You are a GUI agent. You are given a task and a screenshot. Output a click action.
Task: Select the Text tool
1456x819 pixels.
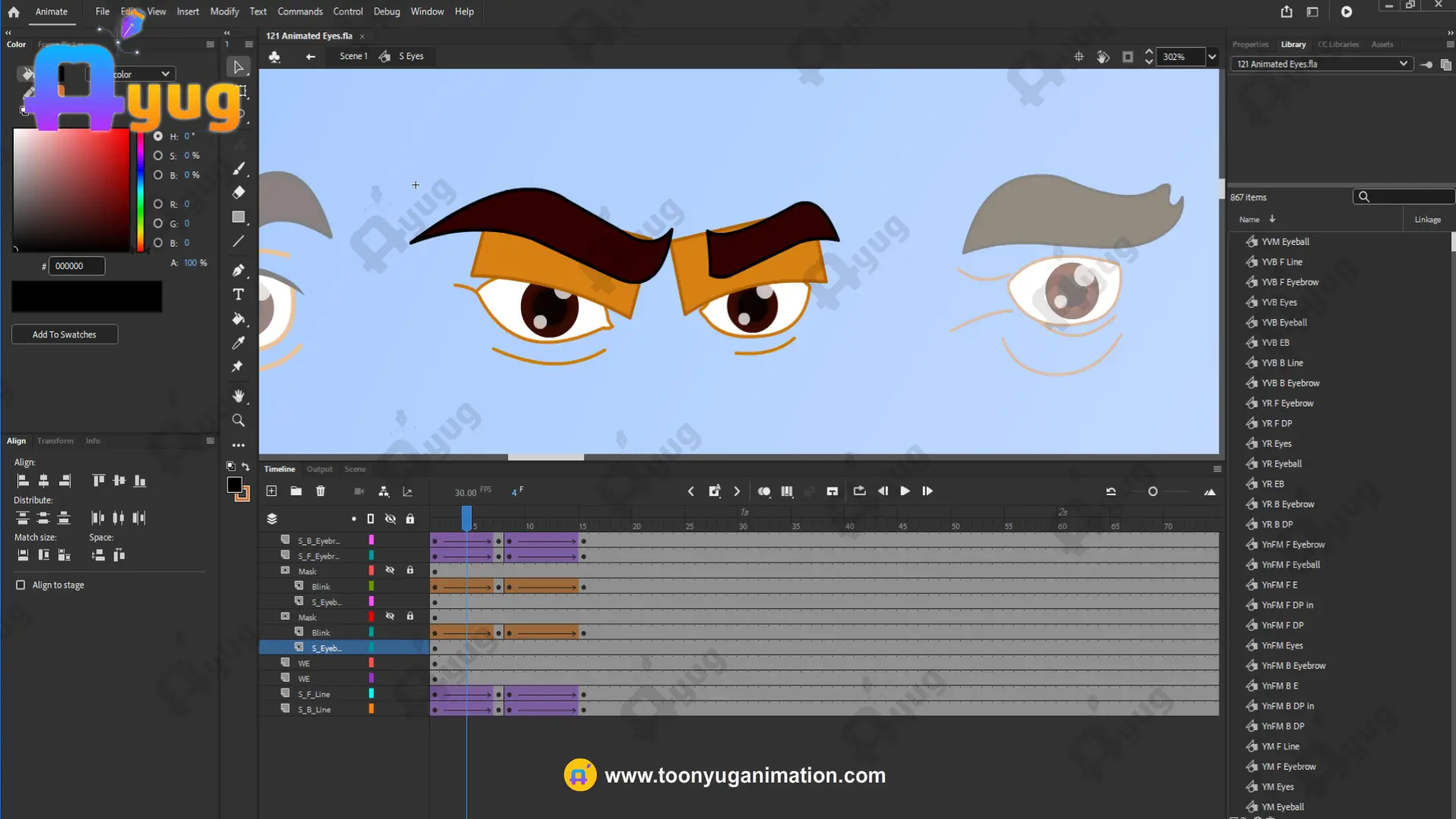[238, 294]
